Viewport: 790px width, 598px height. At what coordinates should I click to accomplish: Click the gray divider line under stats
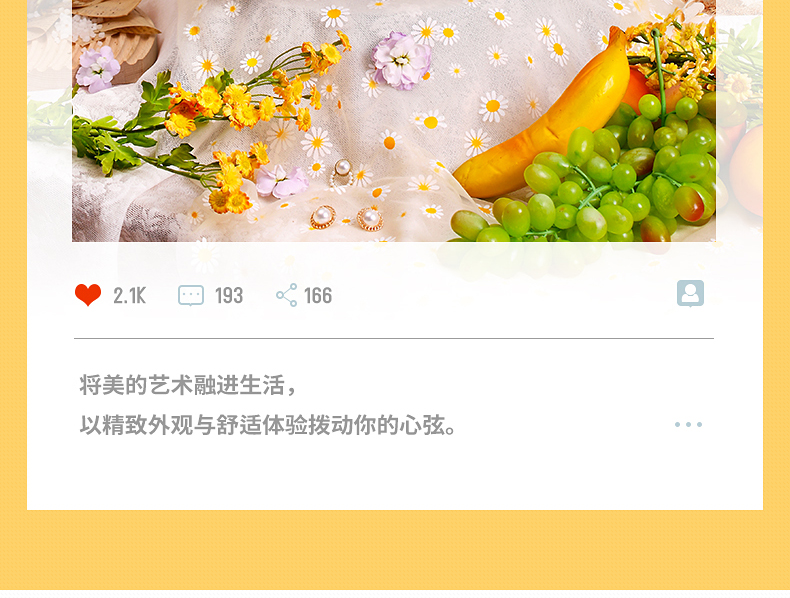pyautogui.click(x=394, y=339)
